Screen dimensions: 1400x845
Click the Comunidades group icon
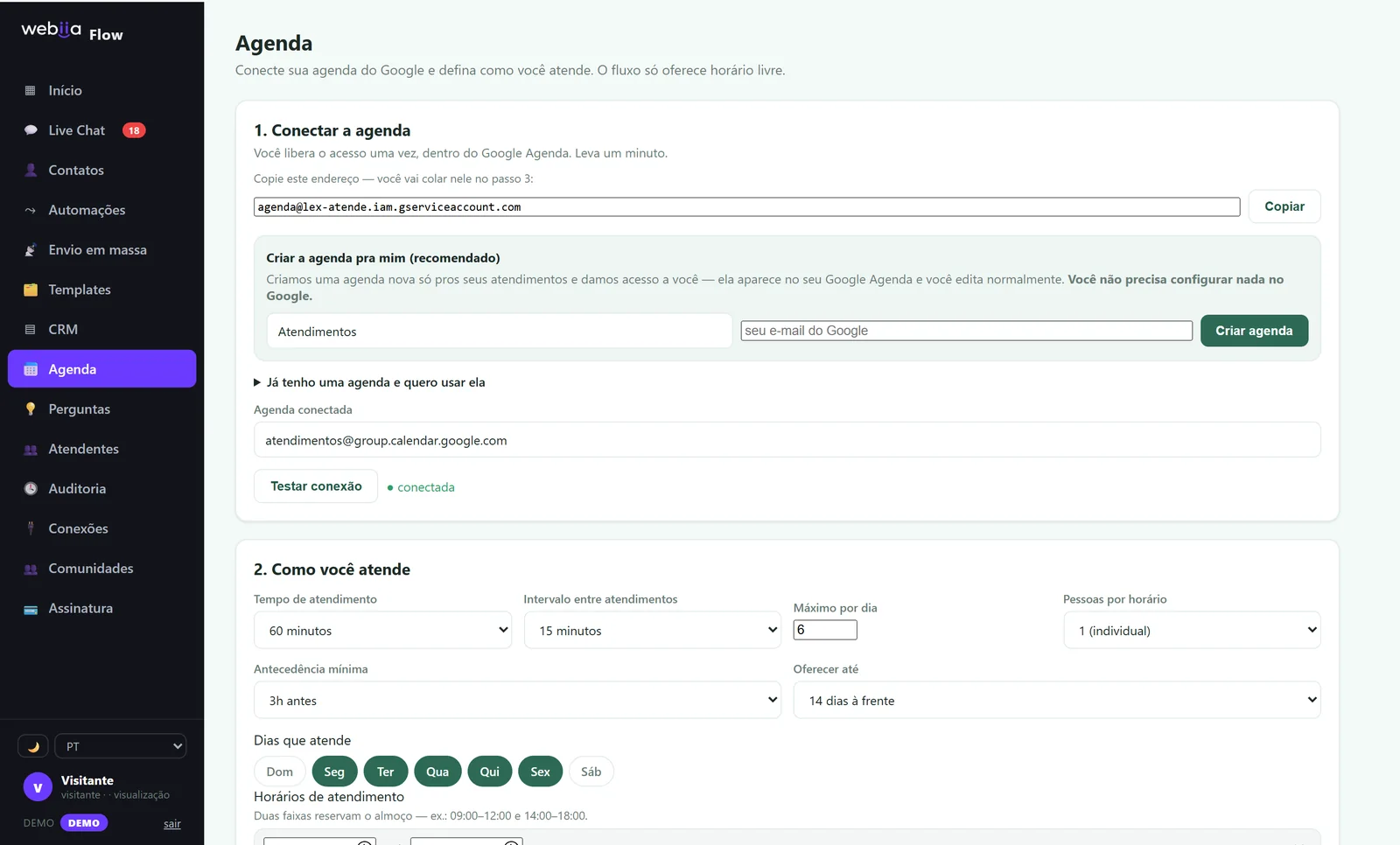tap(31, 569)
